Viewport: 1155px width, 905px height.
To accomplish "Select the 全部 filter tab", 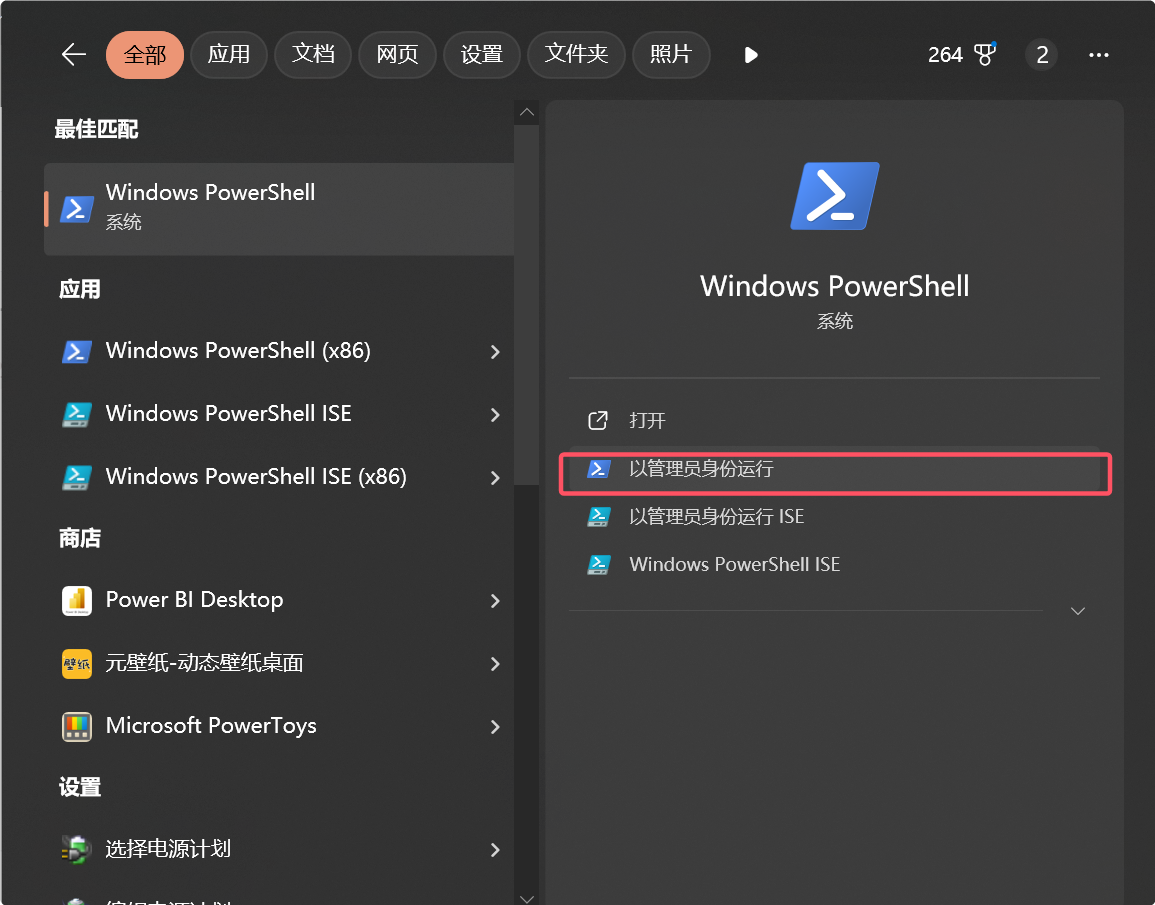I will click(144, 54).
